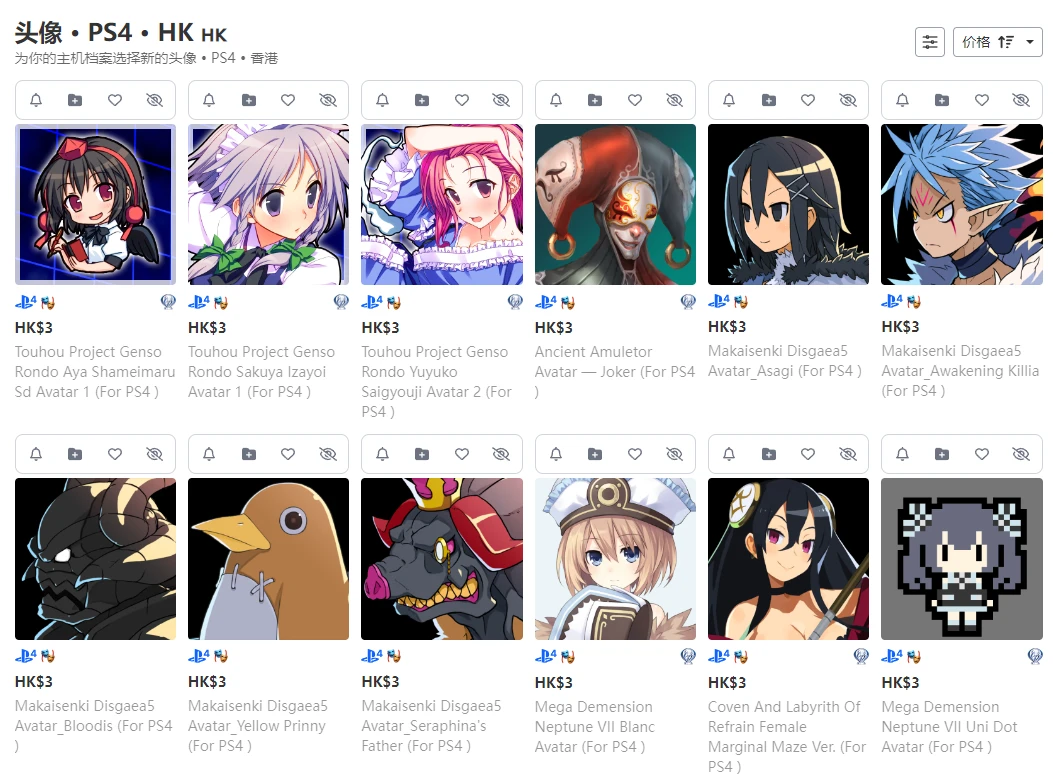Select the Coven And Labyrinth Refrain avatar image
Viewport: 1053px width, 779px height.
click(788, 559)
